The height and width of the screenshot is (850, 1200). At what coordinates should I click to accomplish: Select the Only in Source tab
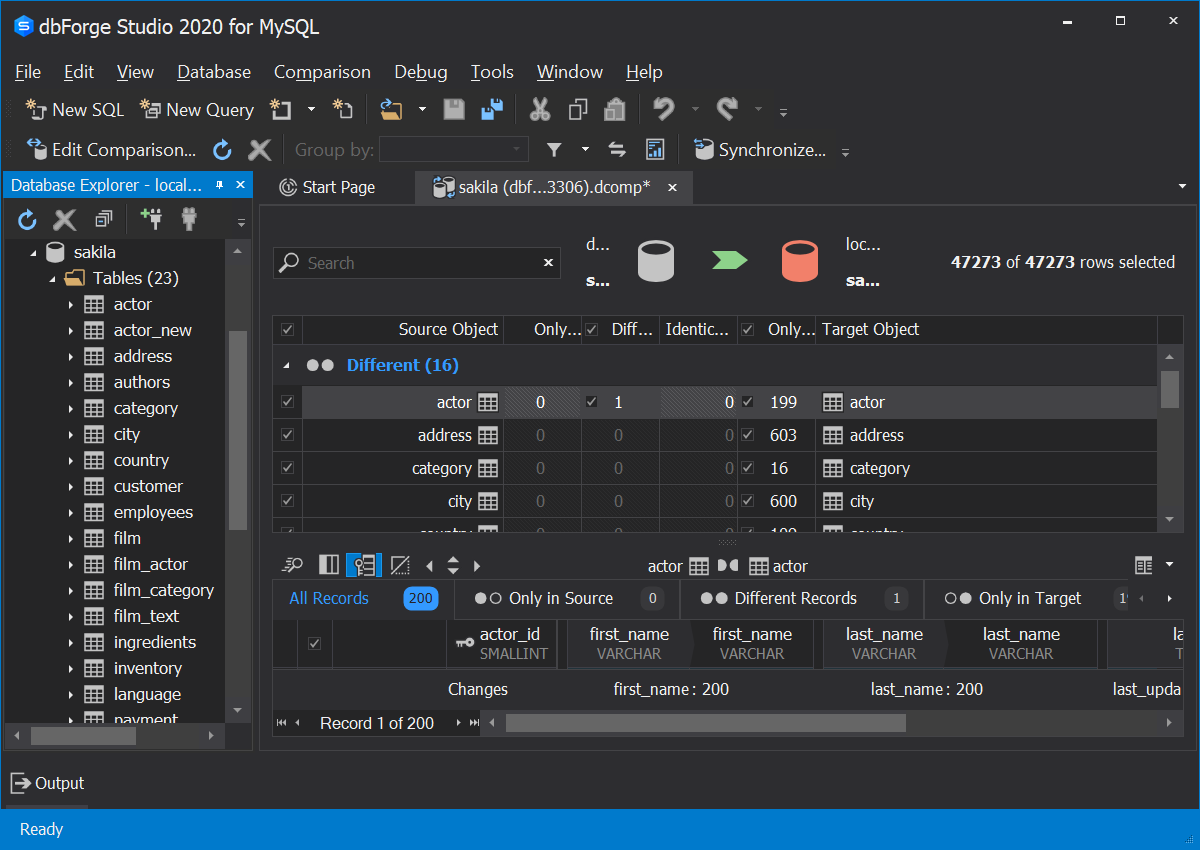[566, 598]
